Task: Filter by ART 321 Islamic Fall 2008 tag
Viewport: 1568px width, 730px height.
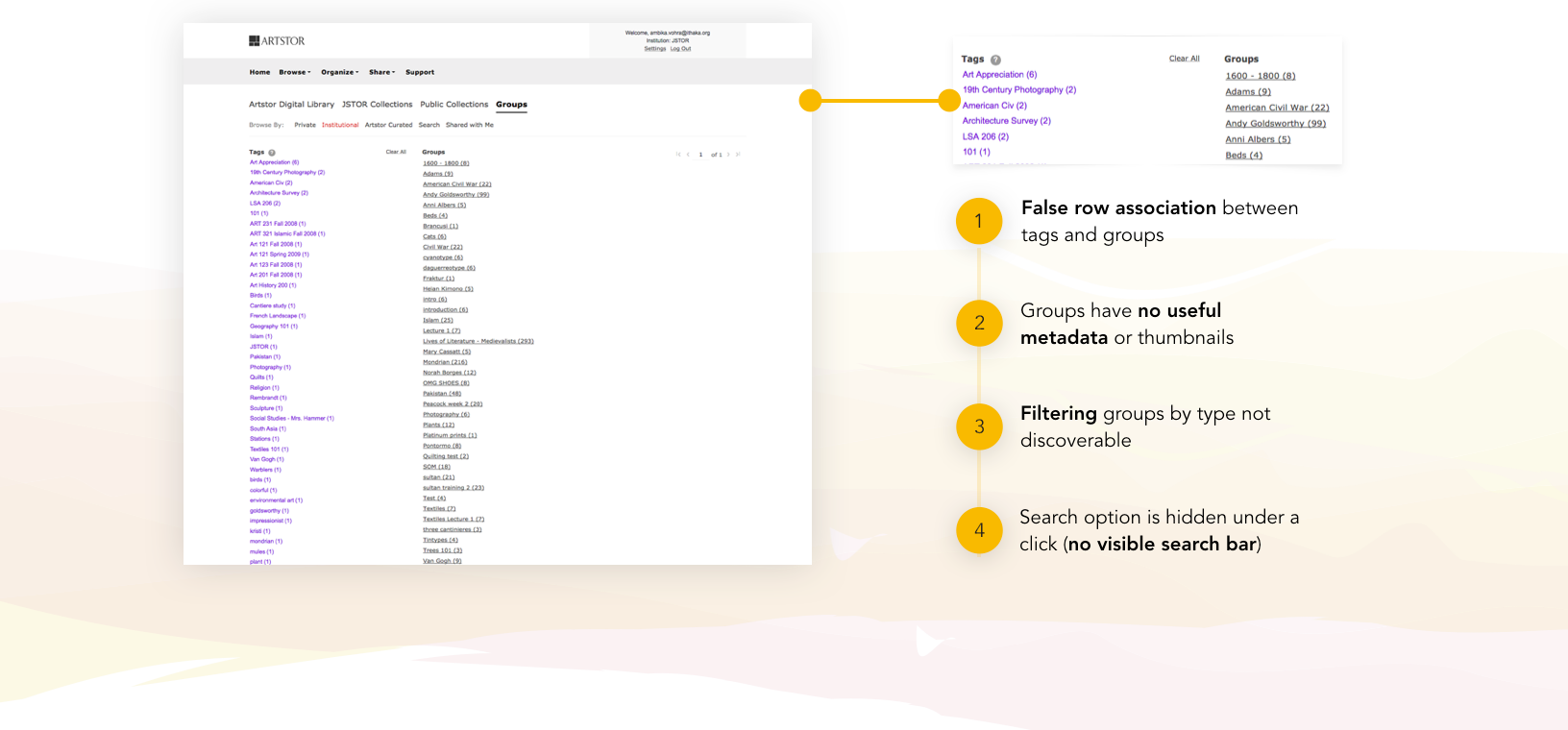Action: click(287, 233)
